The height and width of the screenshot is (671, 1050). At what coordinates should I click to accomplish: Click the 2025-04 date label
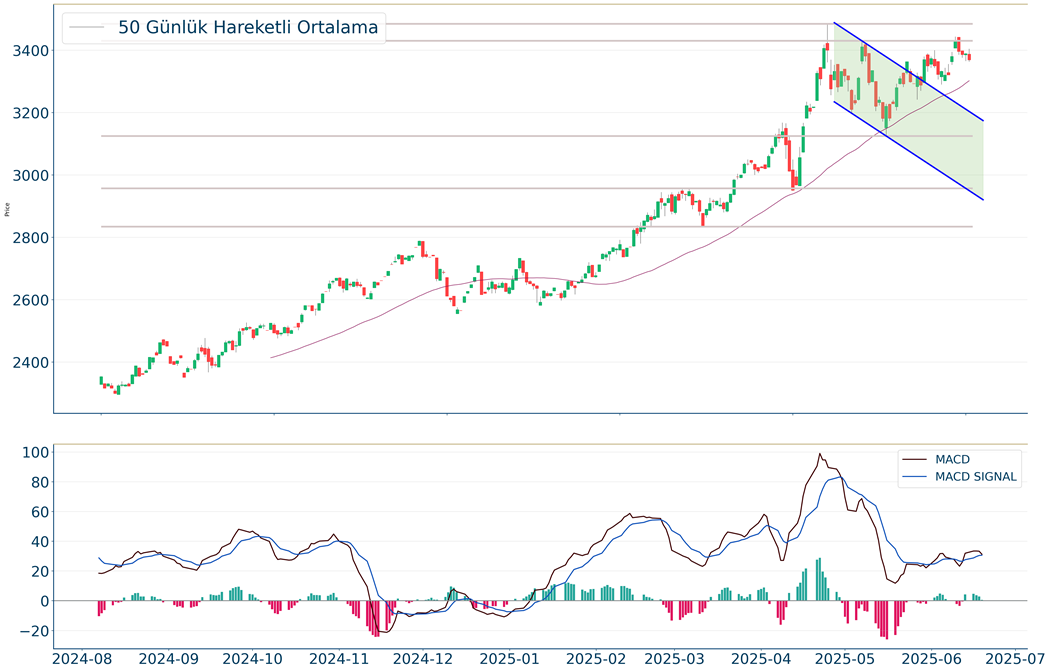(x=763, y=658)
